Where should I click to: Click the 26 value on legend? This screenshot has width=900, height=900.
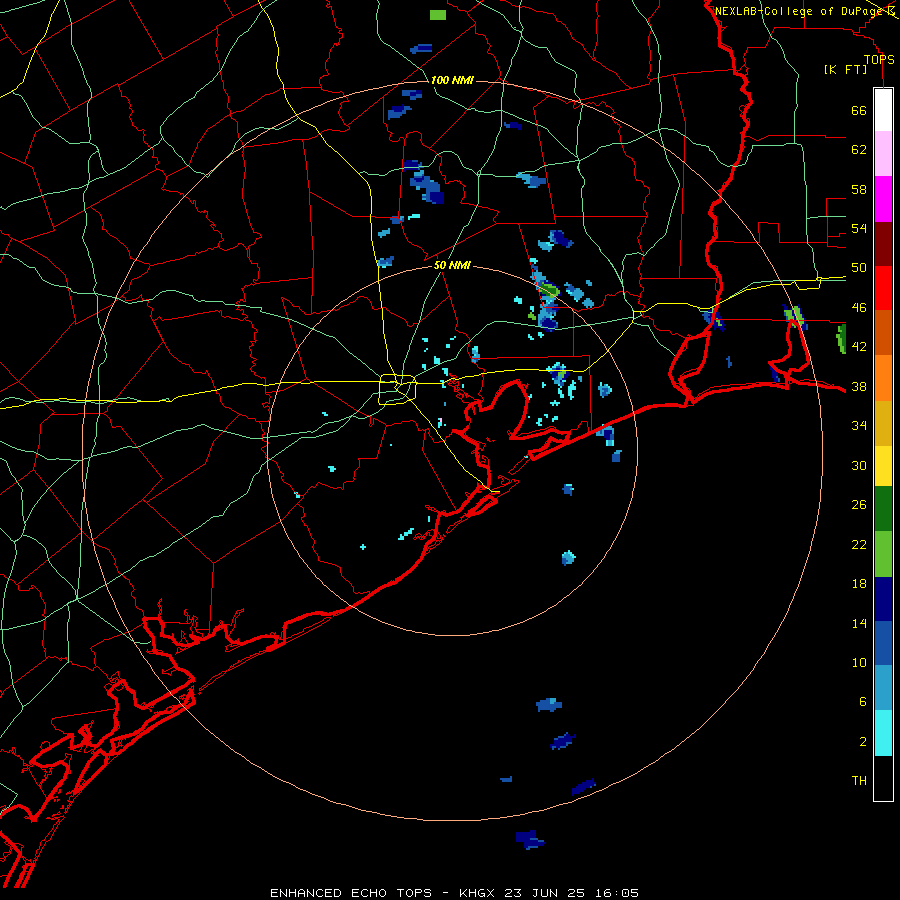(x=859, y=505)
